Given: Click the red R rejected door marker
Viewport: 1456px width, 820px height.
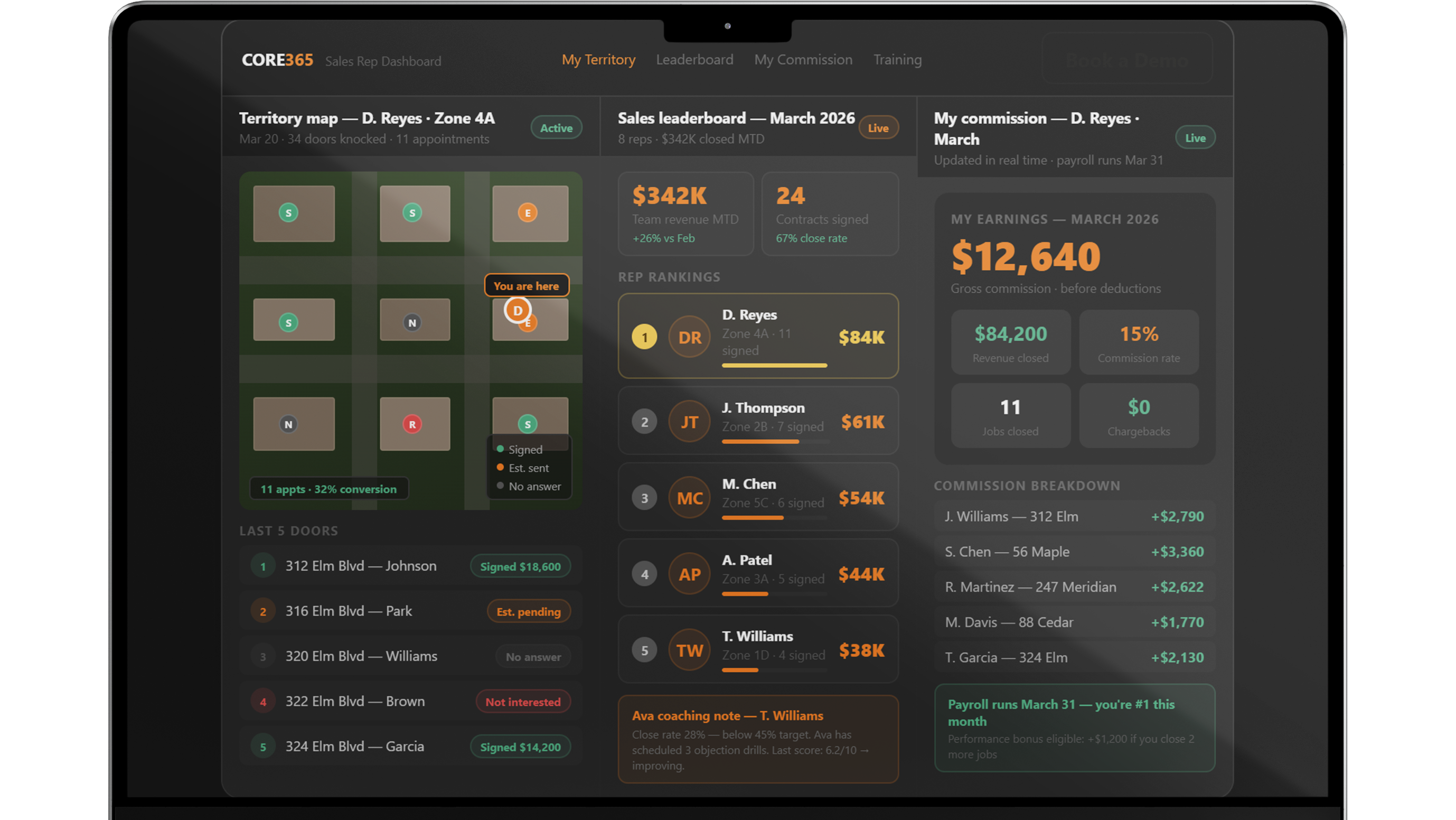Looking at the screenshot, I should pyautogui.click(x=412, y=424).
